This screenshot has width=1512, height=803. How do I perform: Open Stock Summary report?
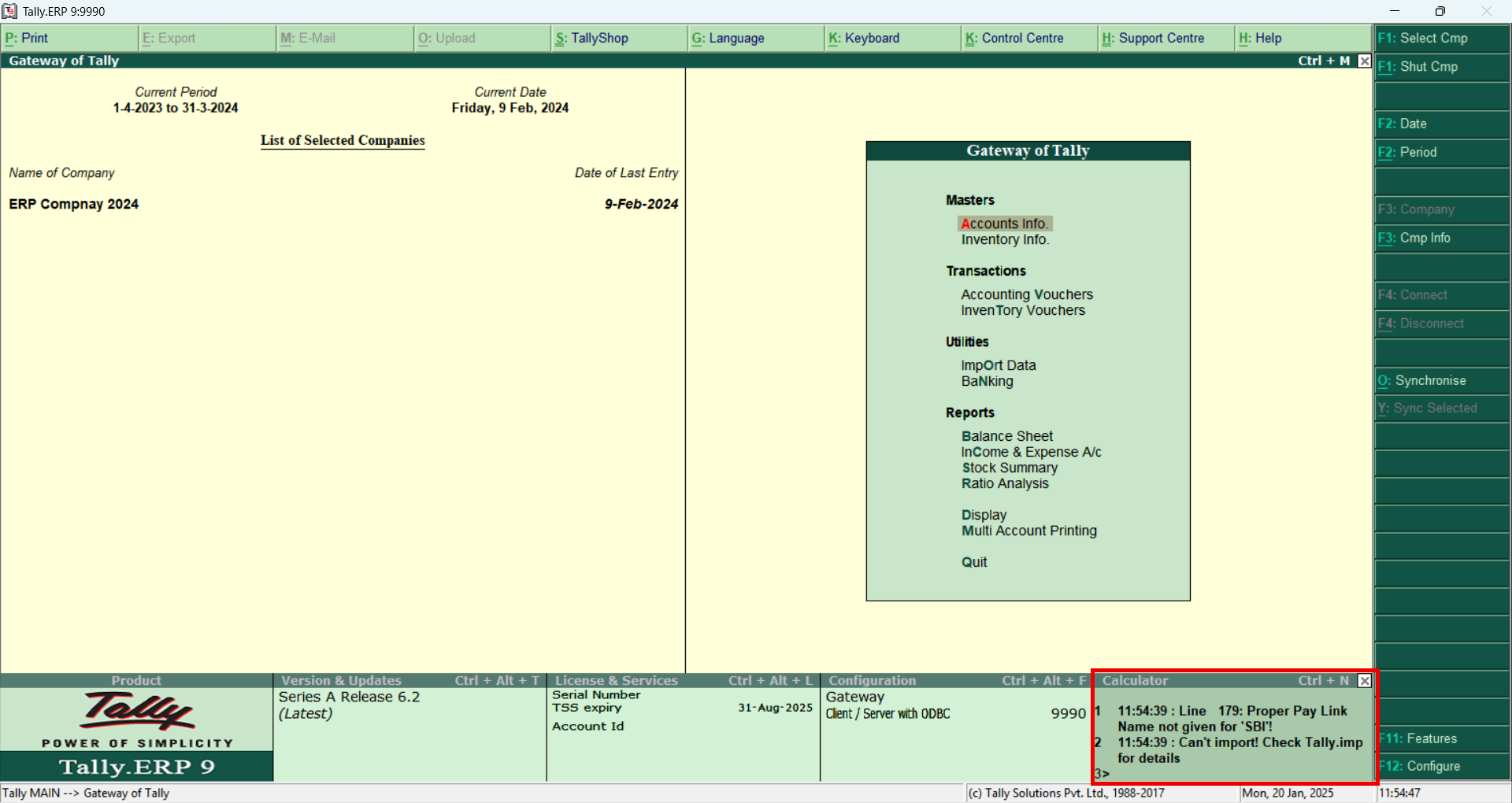coord(1010,468)
